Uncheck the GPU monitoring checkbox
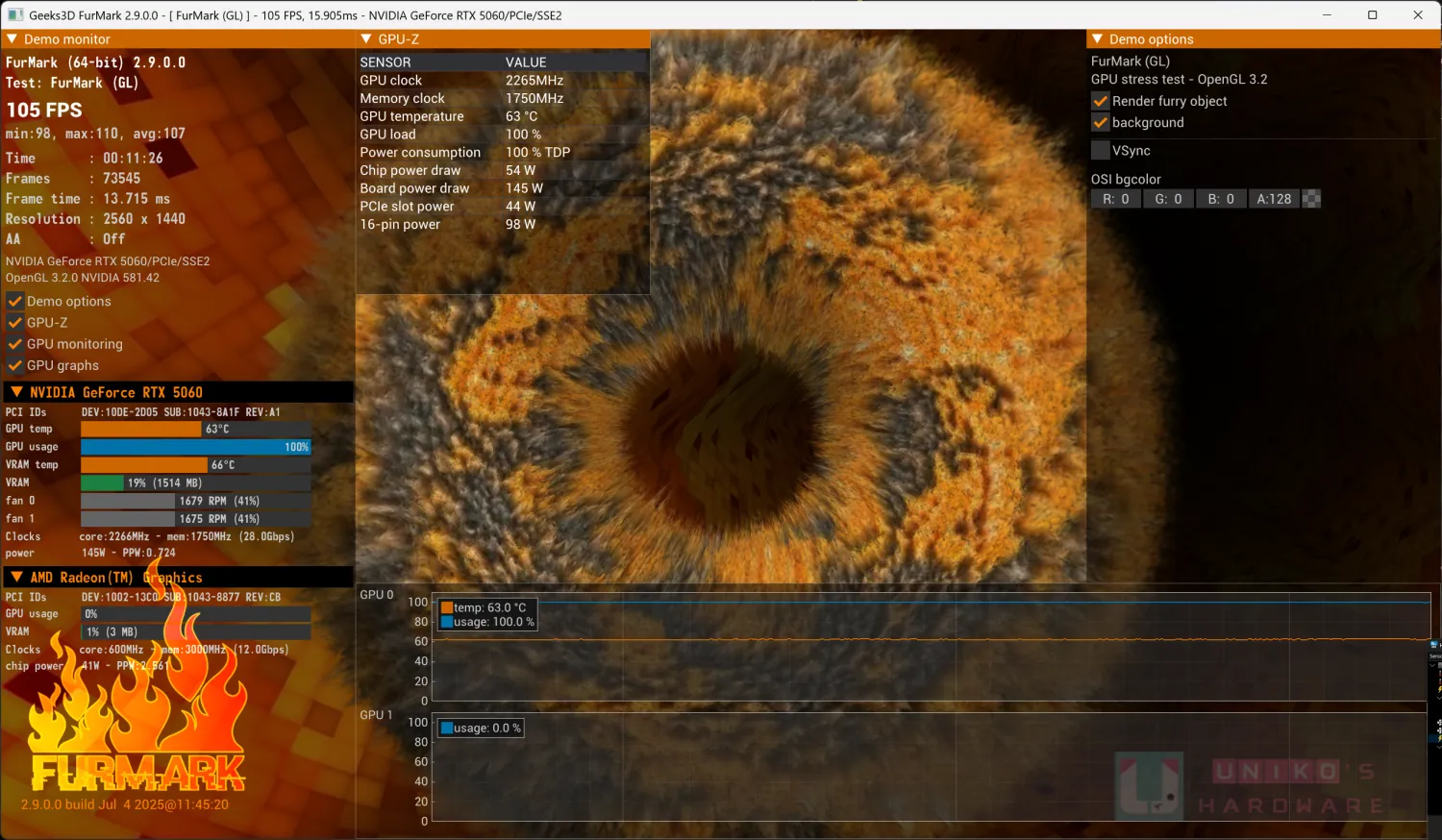 click(15, 344)
